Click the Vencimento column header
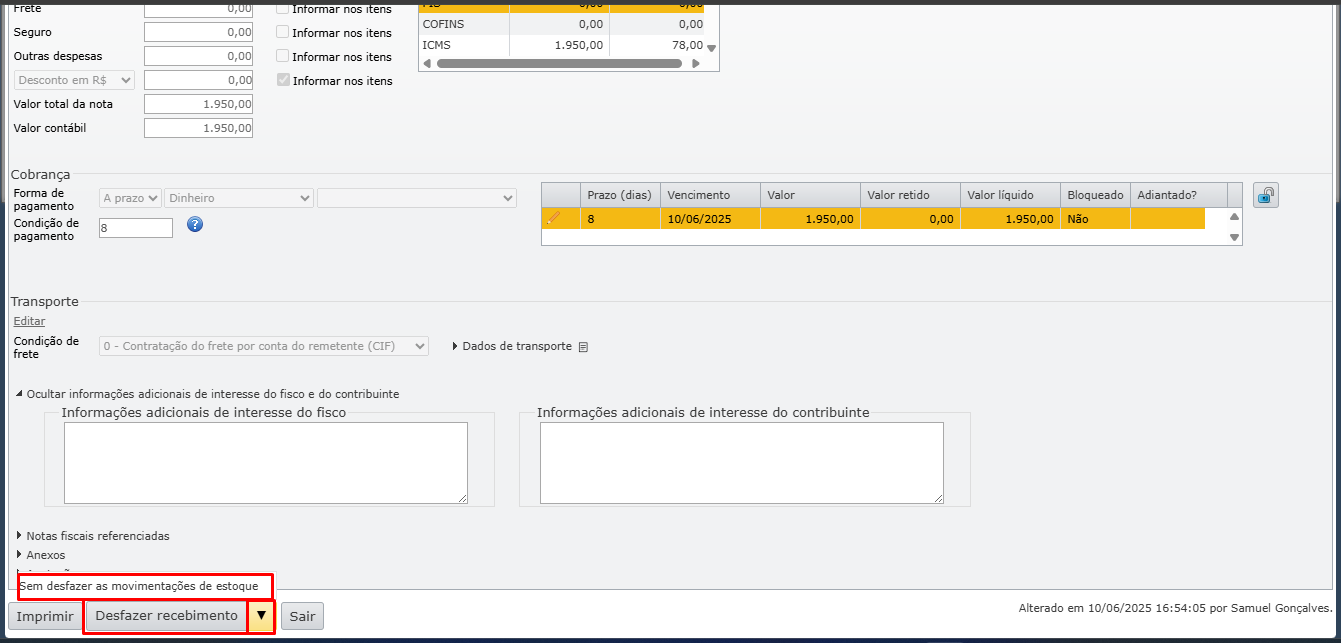 (710, 195)
